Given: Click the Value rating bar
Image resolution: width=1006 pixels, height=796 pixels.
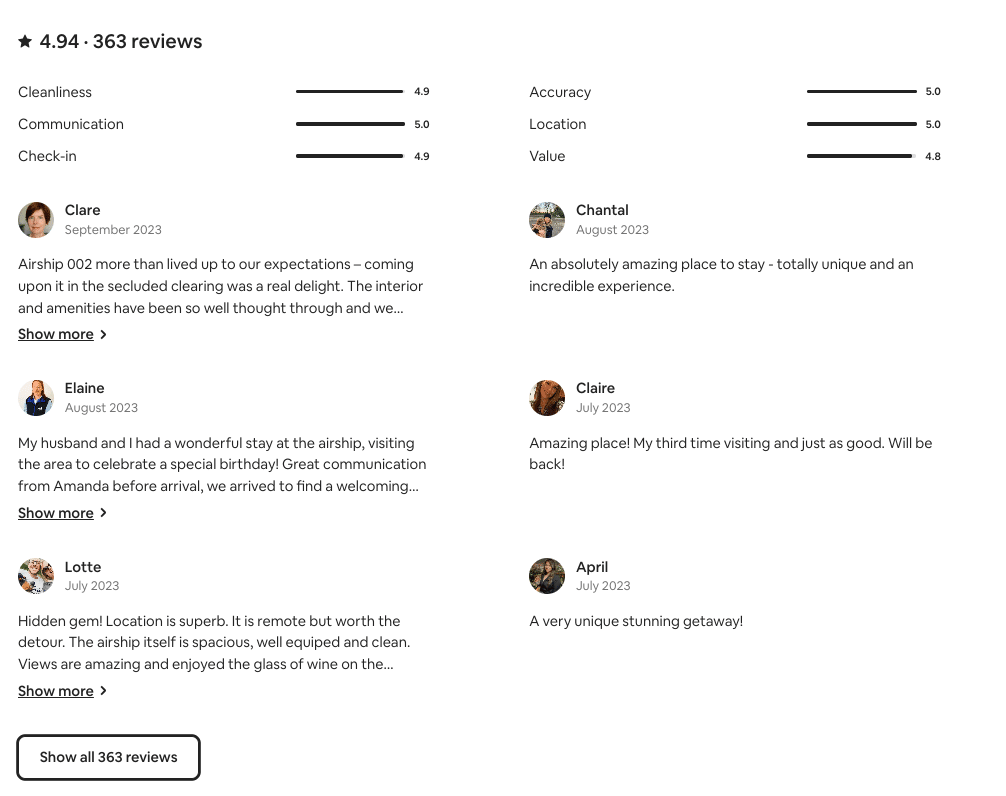Looking at the screenshot, I should 861,156.
